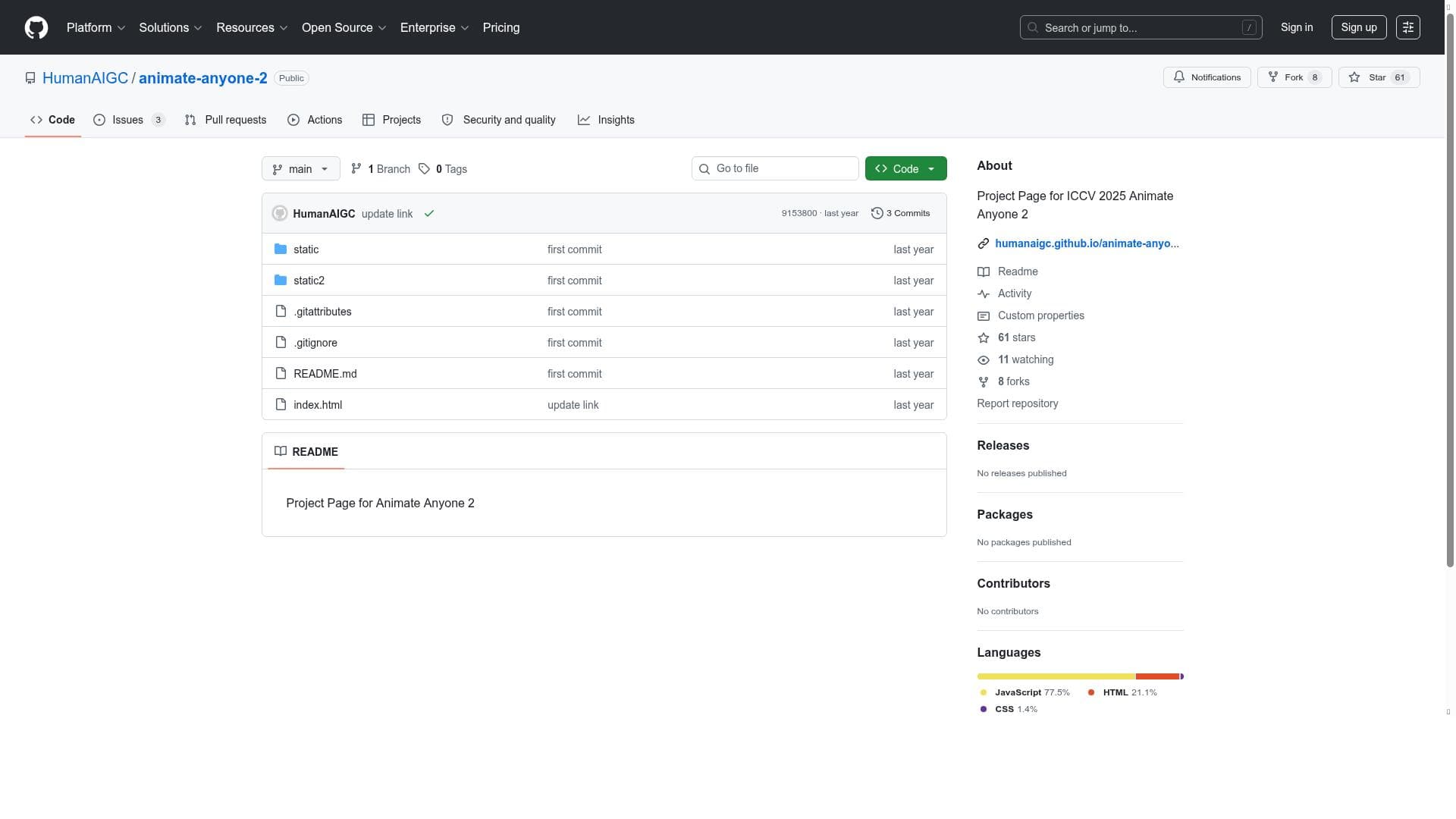Click the green commit status checkmark
Viewport: 1456px width, 819px height.
429,214
